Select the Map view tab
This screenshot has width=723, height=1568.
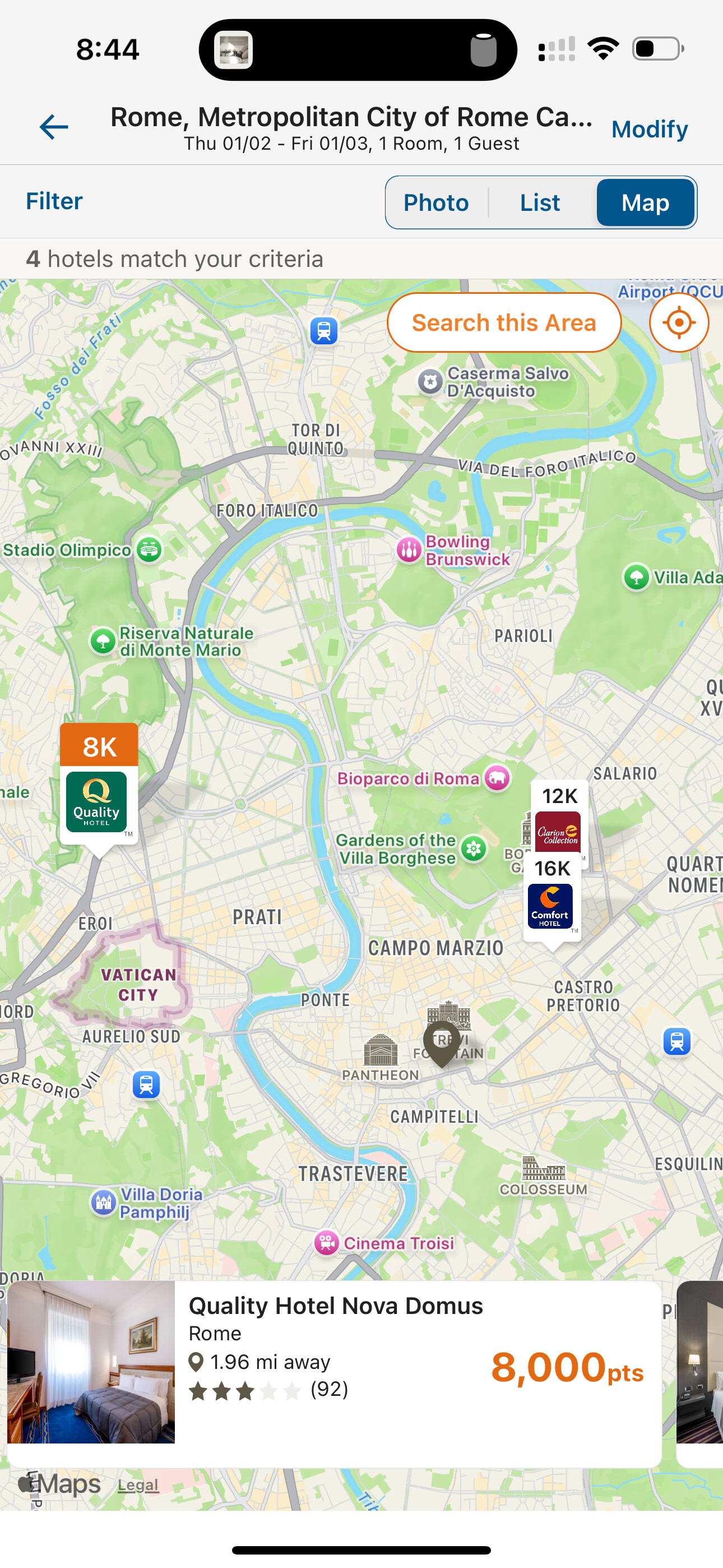(x=645, y=202)
